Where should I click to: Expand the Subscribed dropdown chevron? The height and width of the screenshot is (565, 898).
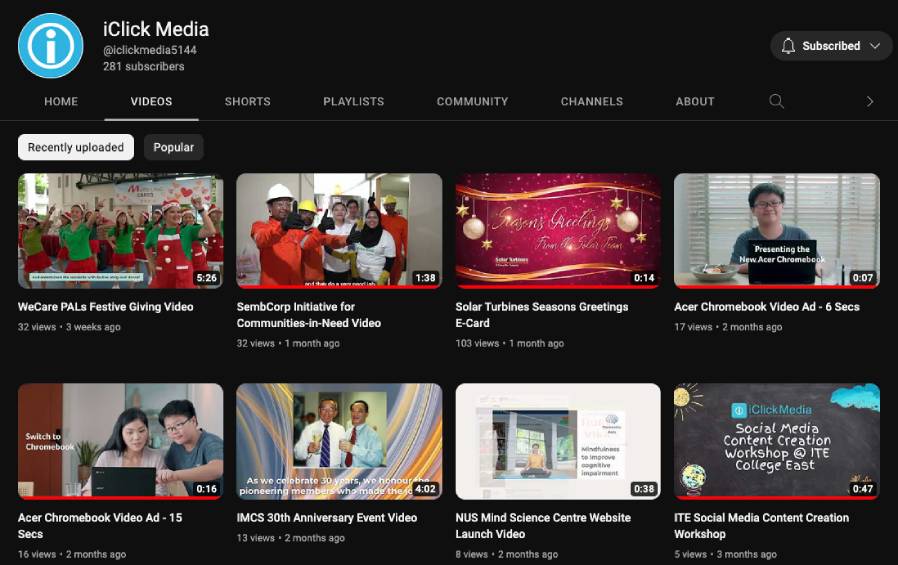pos(875,46)
